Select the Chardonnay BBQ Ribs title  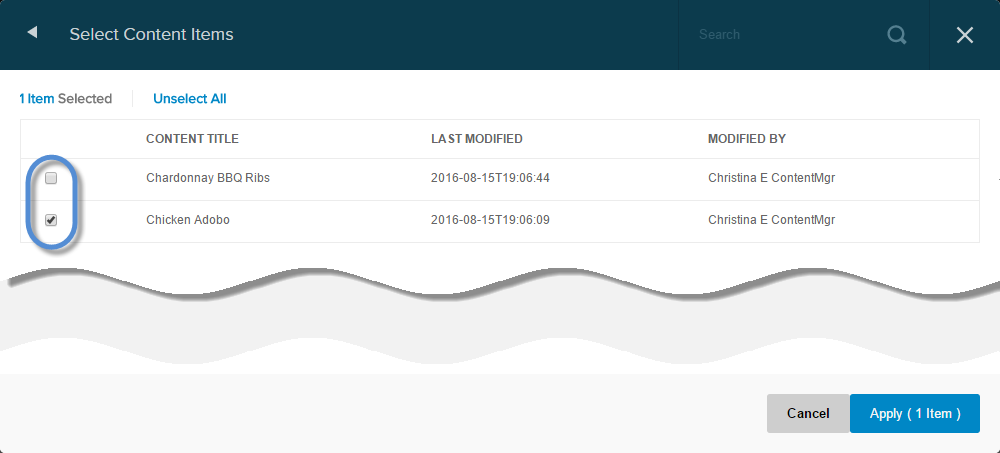point(208,178)
